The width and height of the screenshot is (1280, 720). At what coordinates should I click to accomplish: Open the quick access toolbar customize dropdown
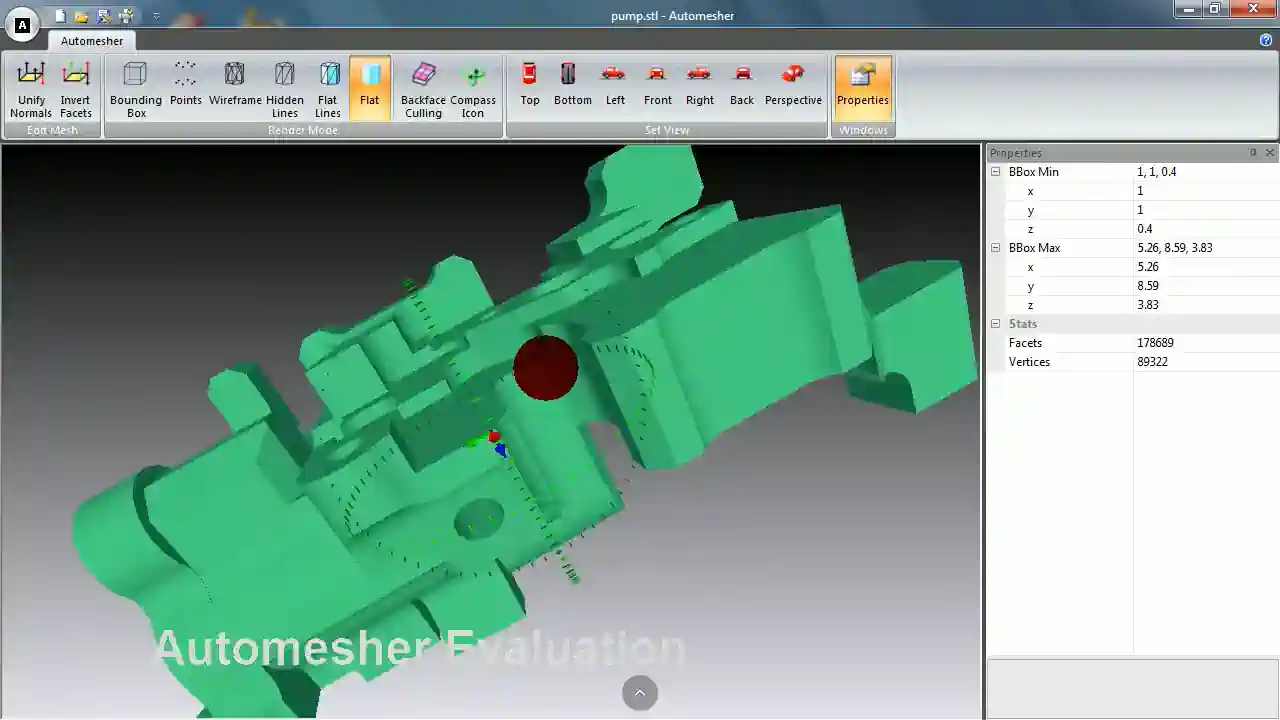click(156, 16)
